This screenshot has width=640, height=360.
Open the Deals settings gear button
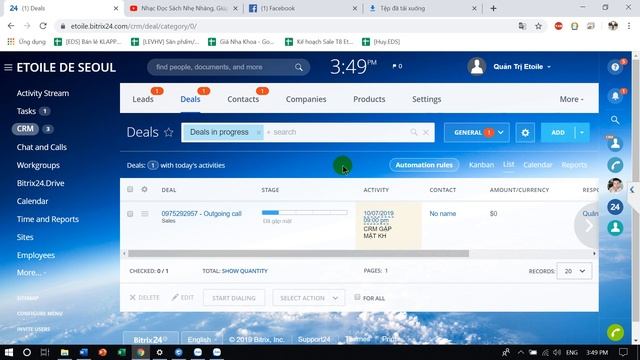point(525,133)
